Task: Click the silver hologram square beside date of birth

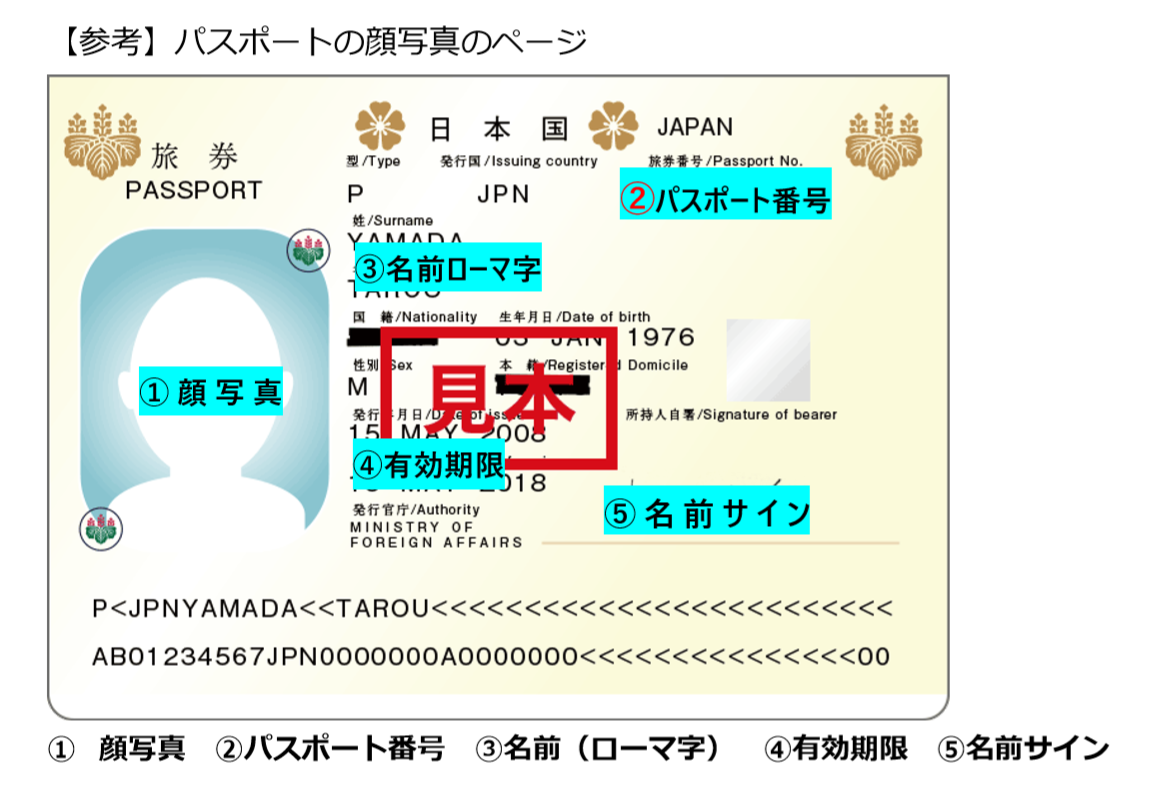Action: pos(768,360)
